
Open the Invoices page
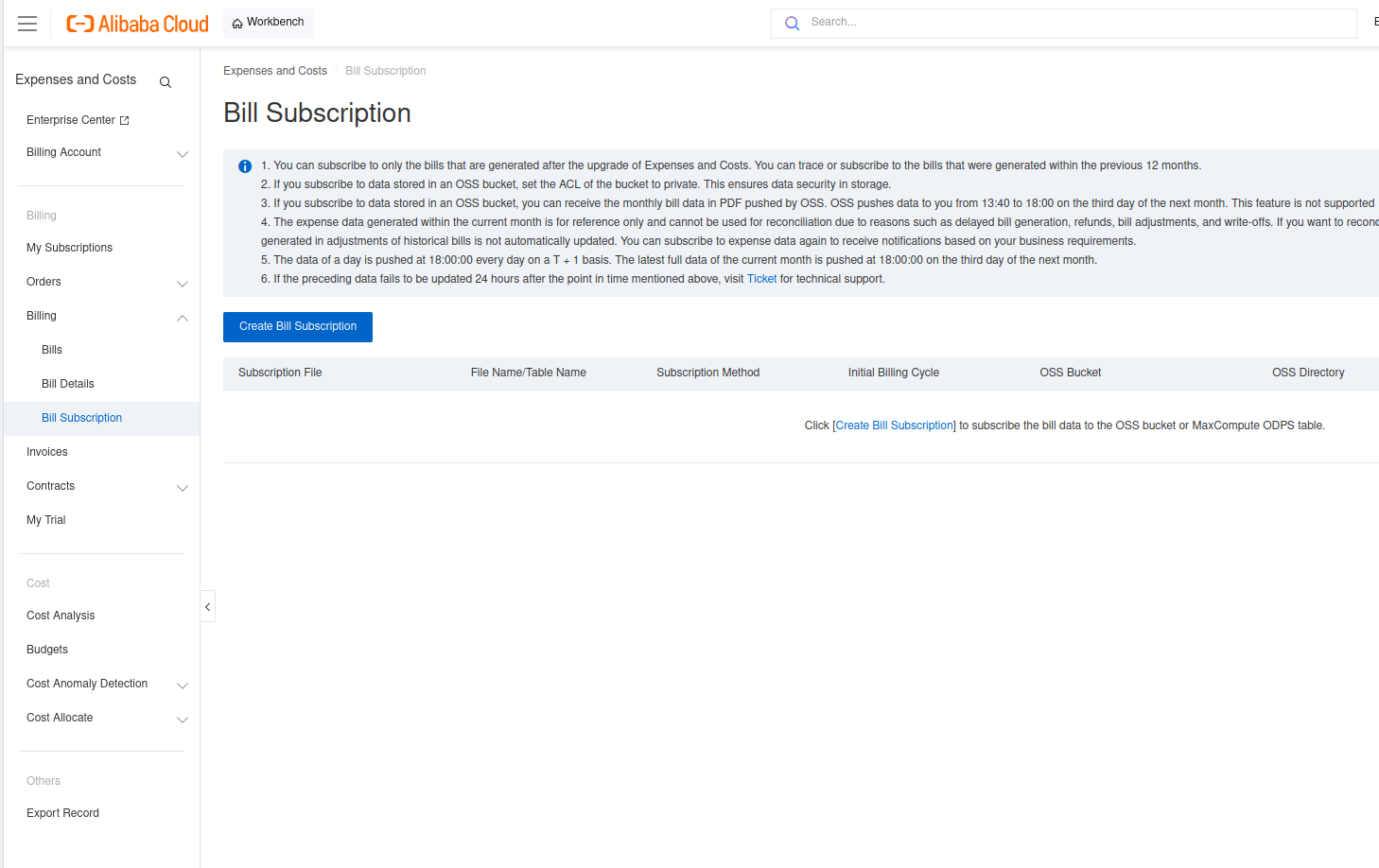[x=47, y=452]
